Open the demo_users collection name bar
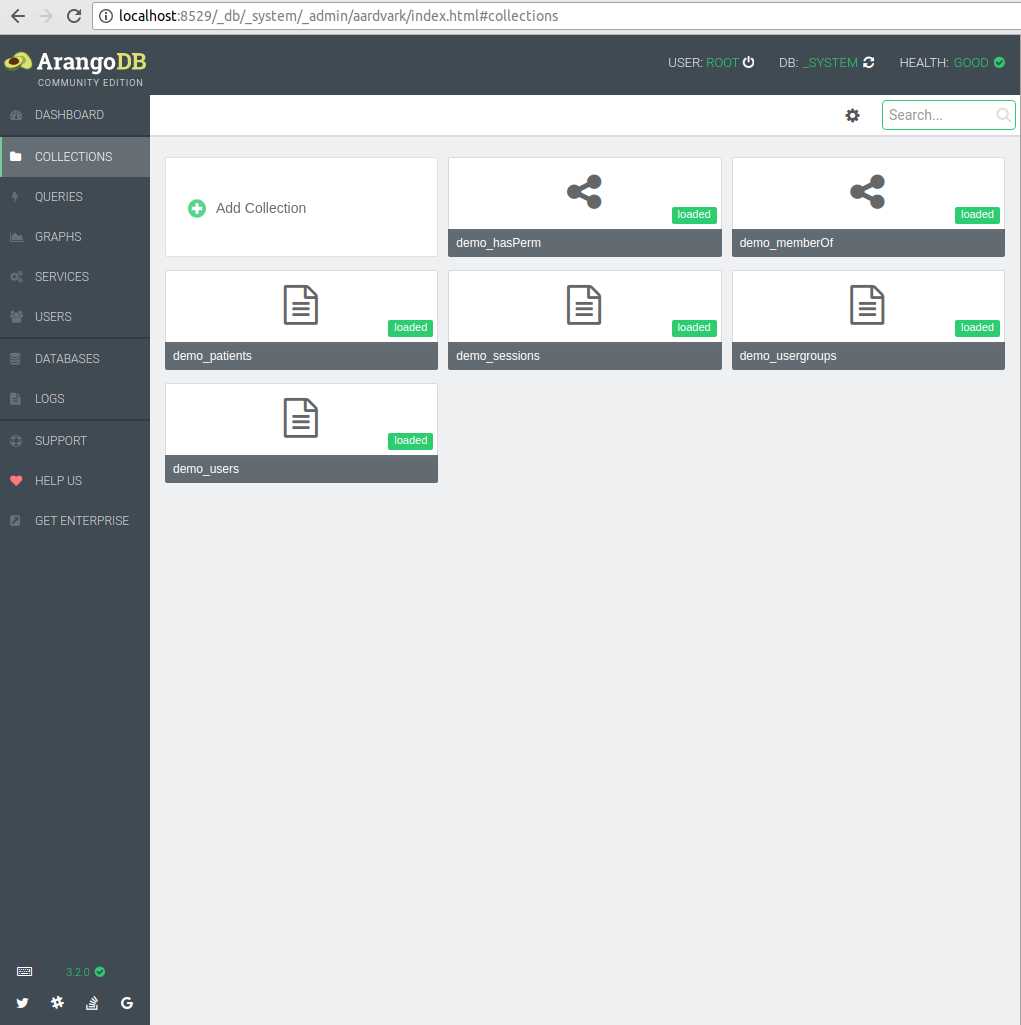The image size is (1021, 1025). click(301, 469)
